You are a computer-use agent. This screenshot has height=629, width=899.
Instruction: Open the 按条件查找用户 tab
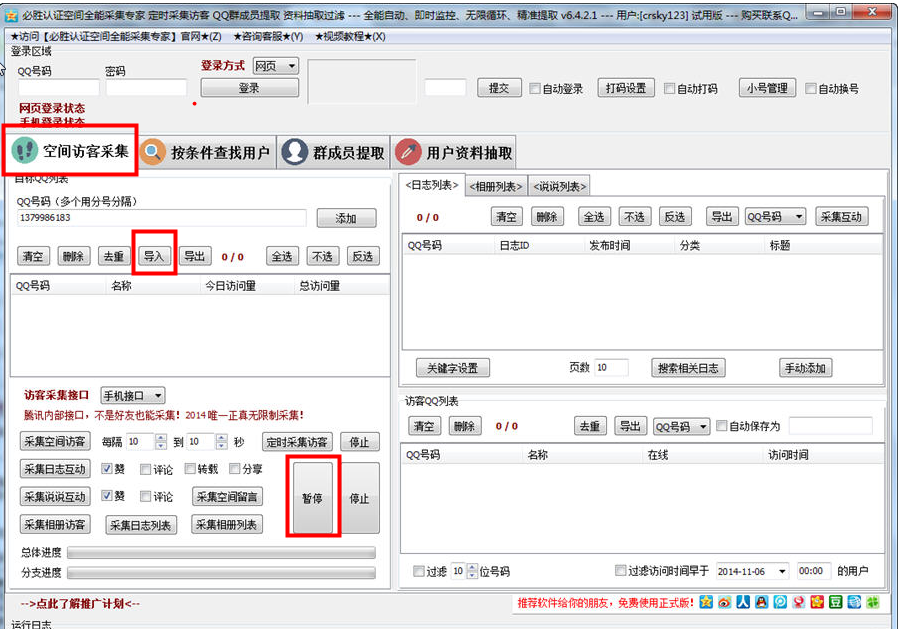tap(207, 152)
